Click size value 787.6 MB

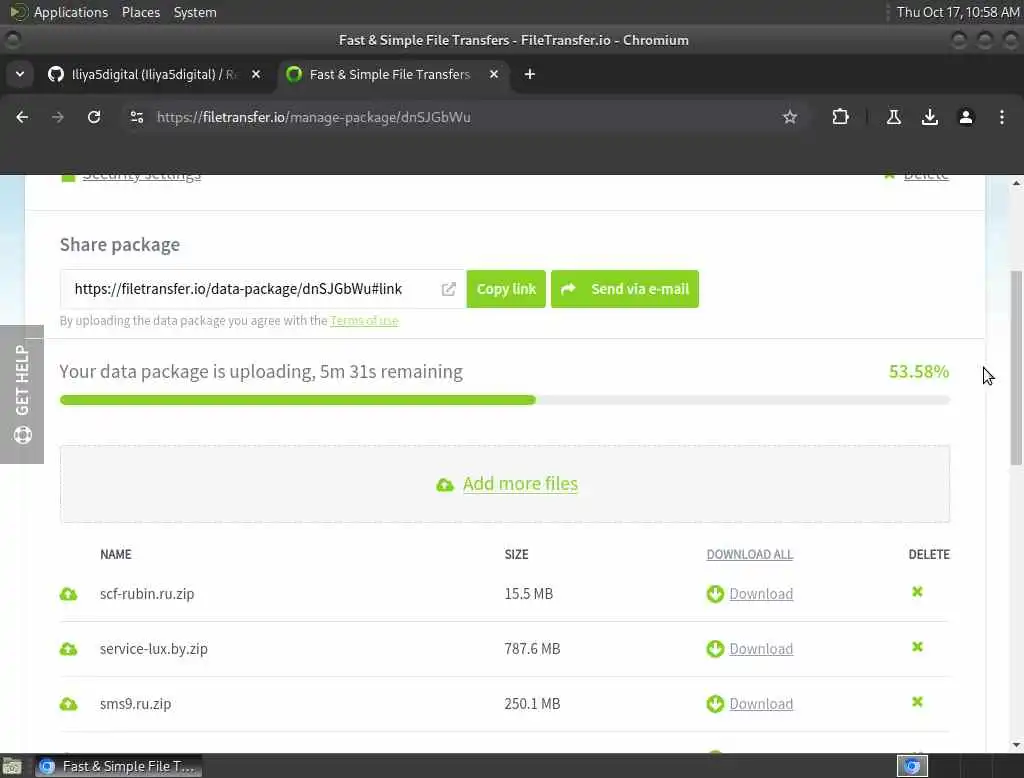[x=532, y=649]
